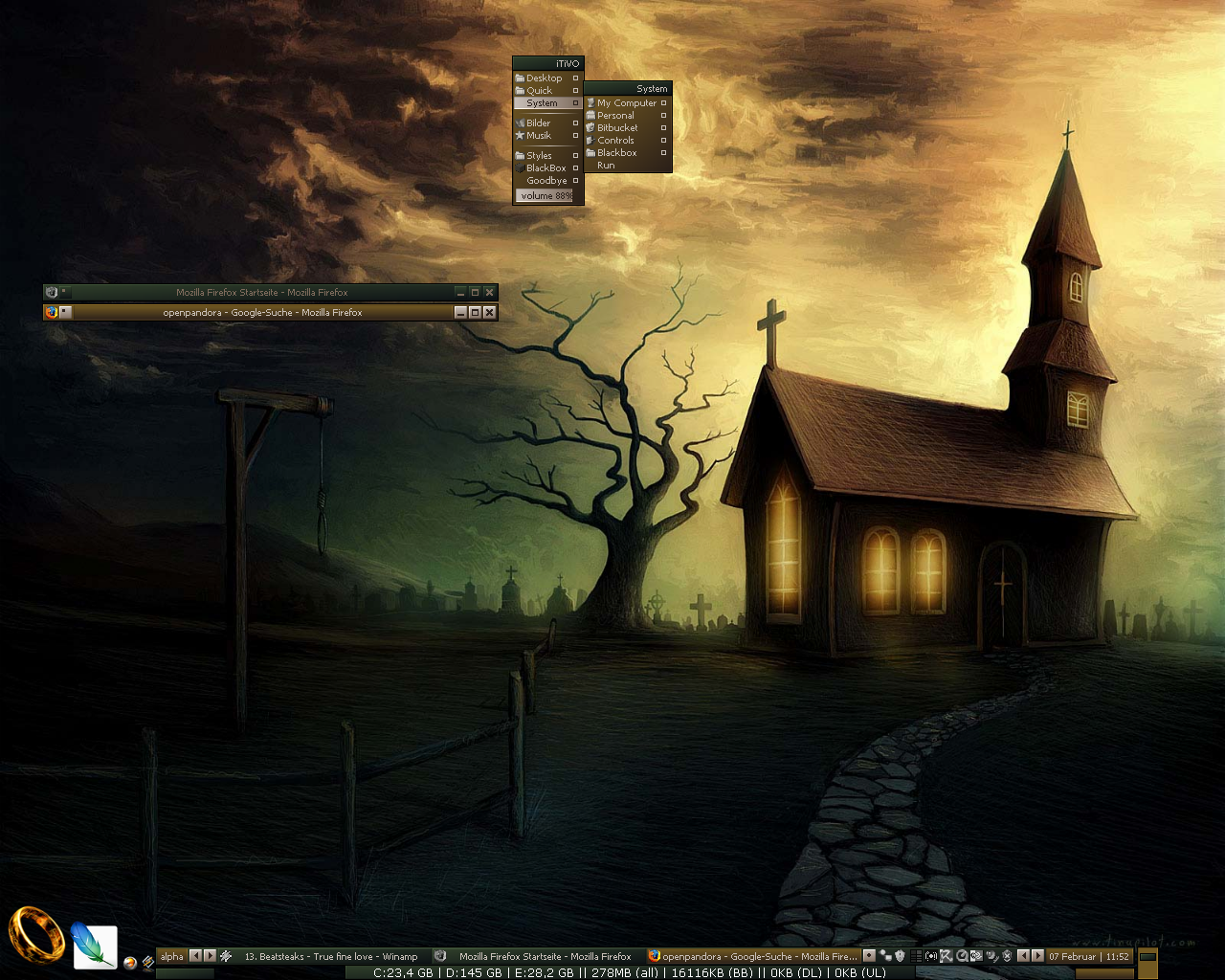
Task: Toggle the small button beside the openpandora window's Firefox icon
Action: pos(64,312)
